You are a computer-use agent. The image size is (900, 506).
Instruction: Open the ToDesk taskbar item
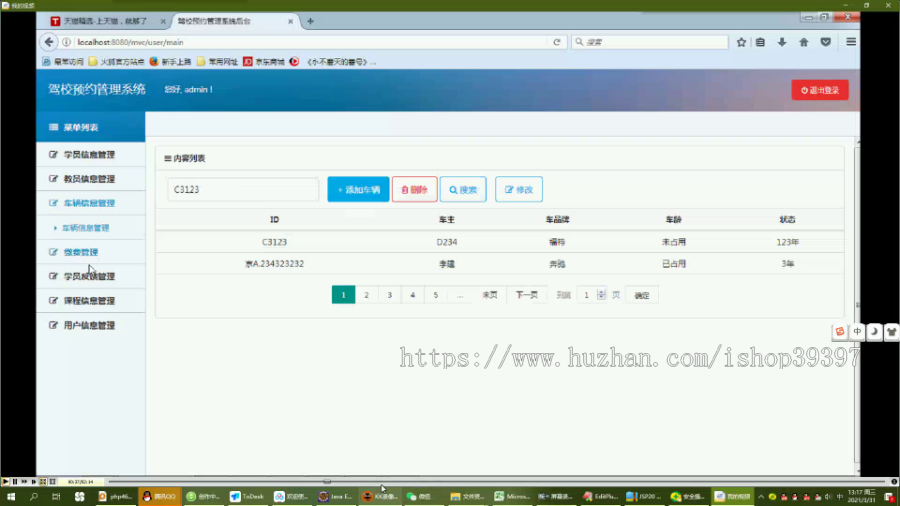247,497
